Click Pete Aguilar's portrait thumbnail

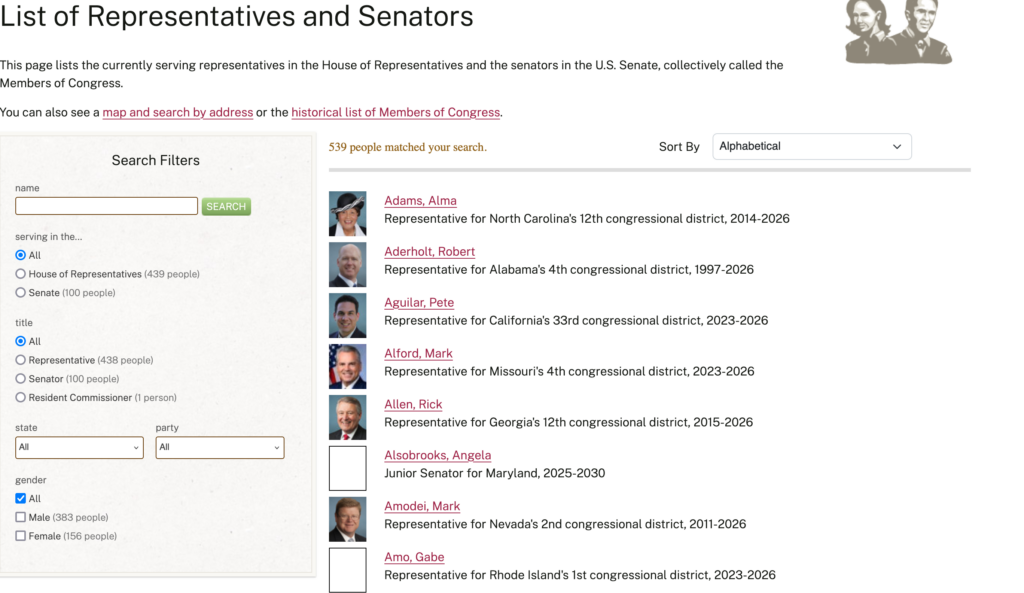tap(347, 315)
